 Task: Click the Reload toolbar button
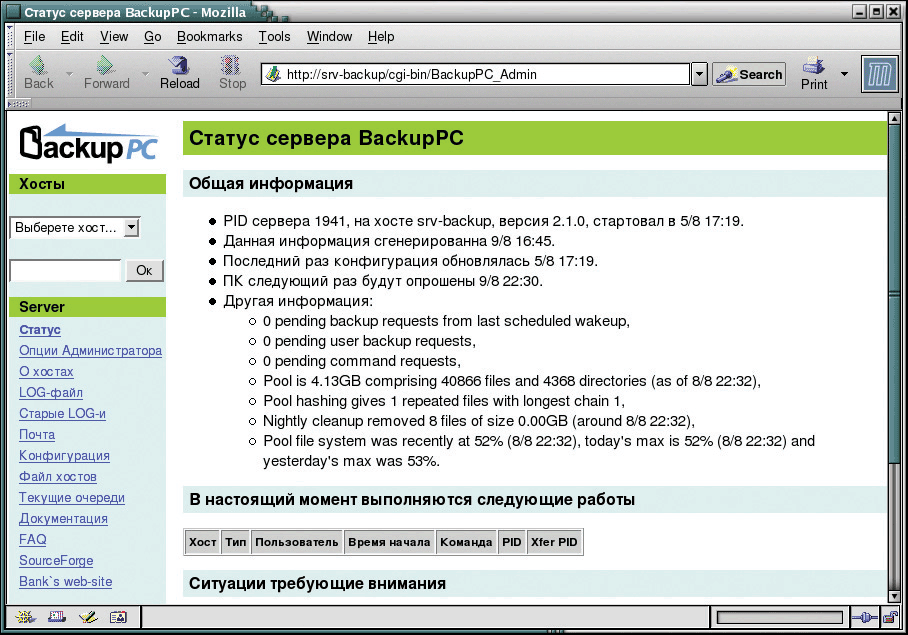point(180,73)
